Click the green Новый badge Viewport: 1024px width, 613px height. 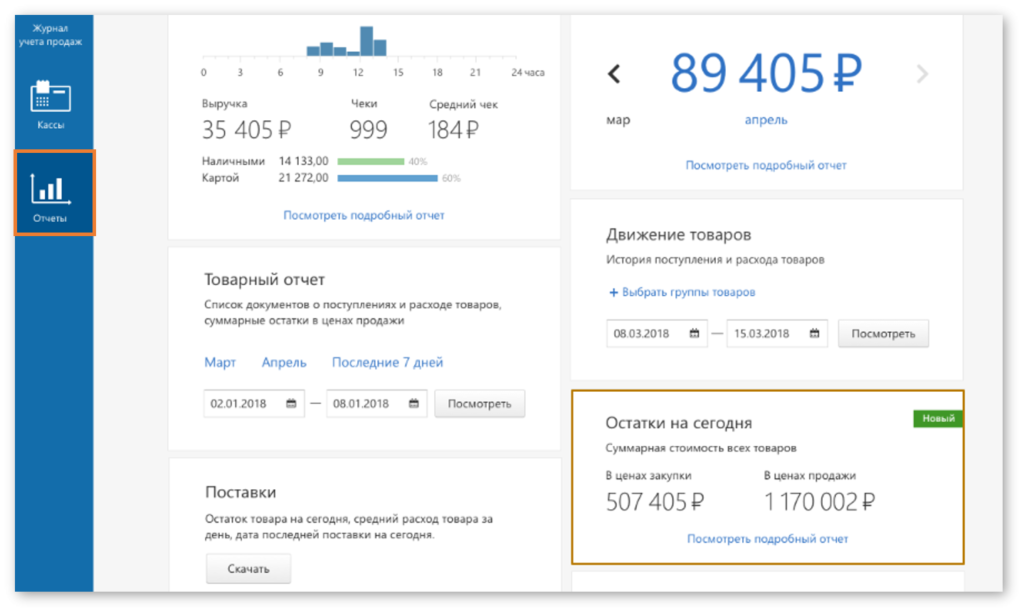tap(938, 418)
